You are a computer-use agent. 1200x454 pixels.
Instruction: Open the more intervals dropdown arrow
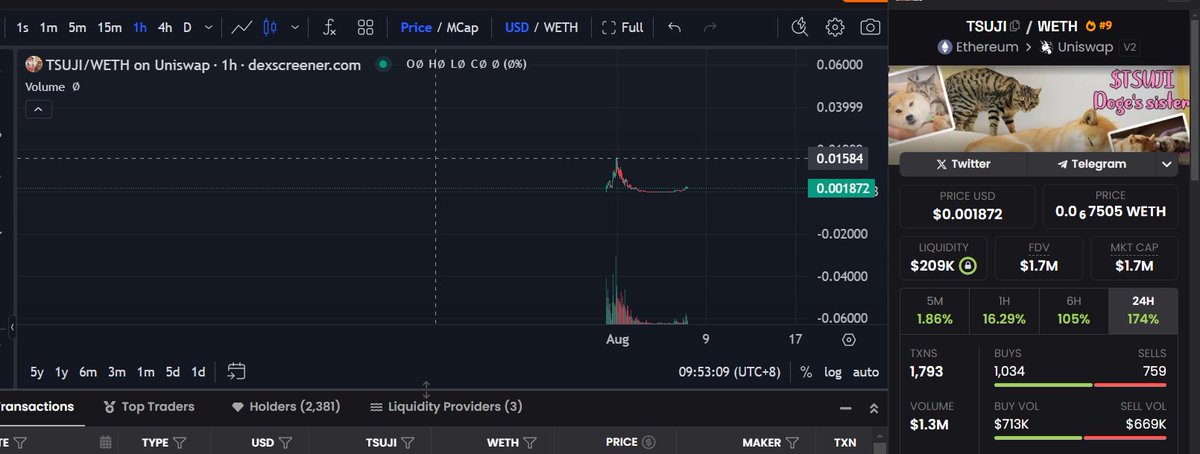(x=207, y=27)
